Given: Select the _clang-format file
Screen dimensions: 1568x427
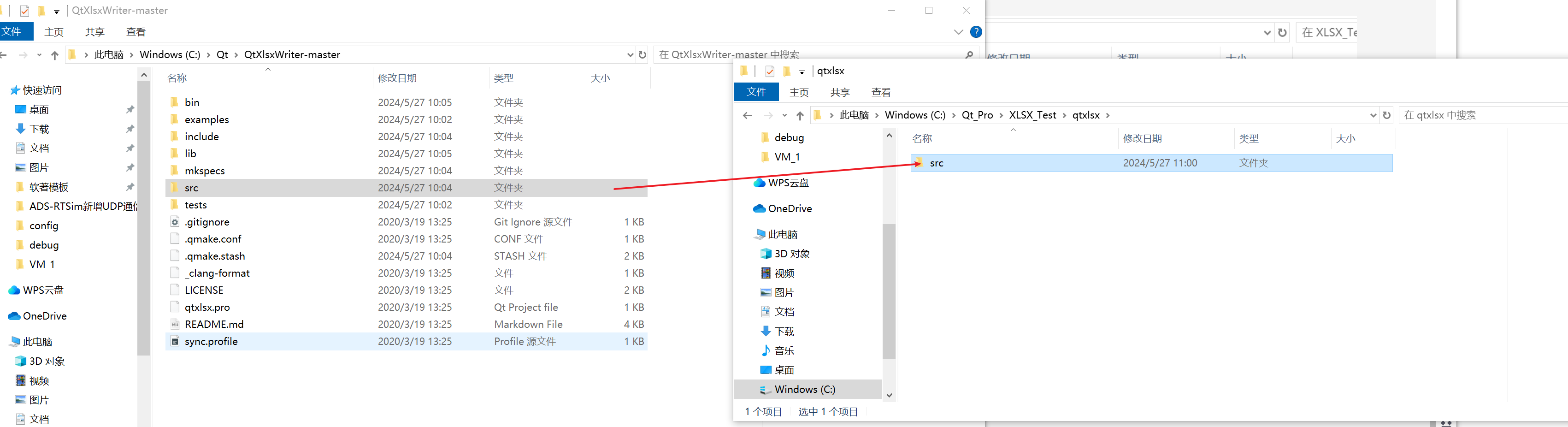Looking at the screenshot, I should click(x=217, y=273).
